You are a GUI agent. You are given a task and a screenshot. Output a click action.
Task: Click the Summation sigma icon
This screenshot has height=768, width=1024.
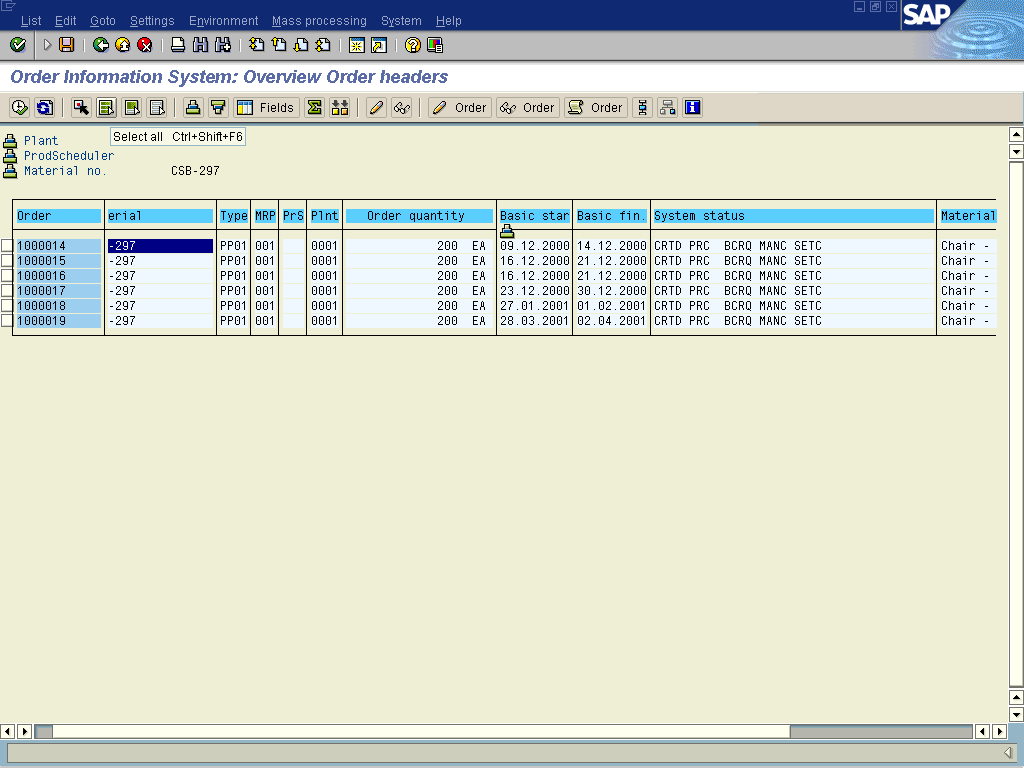click(314, 108)
